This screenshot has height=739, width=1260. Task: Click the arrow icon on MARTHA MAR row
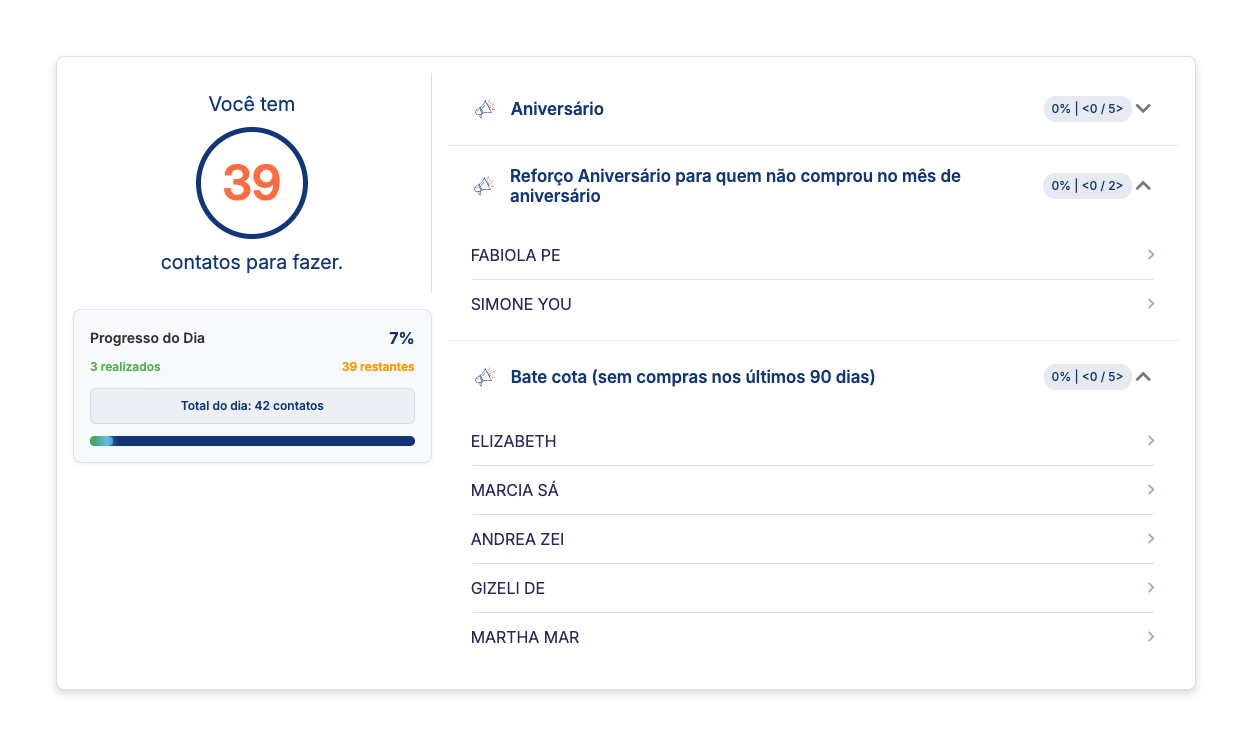(x=1151, y=637)
